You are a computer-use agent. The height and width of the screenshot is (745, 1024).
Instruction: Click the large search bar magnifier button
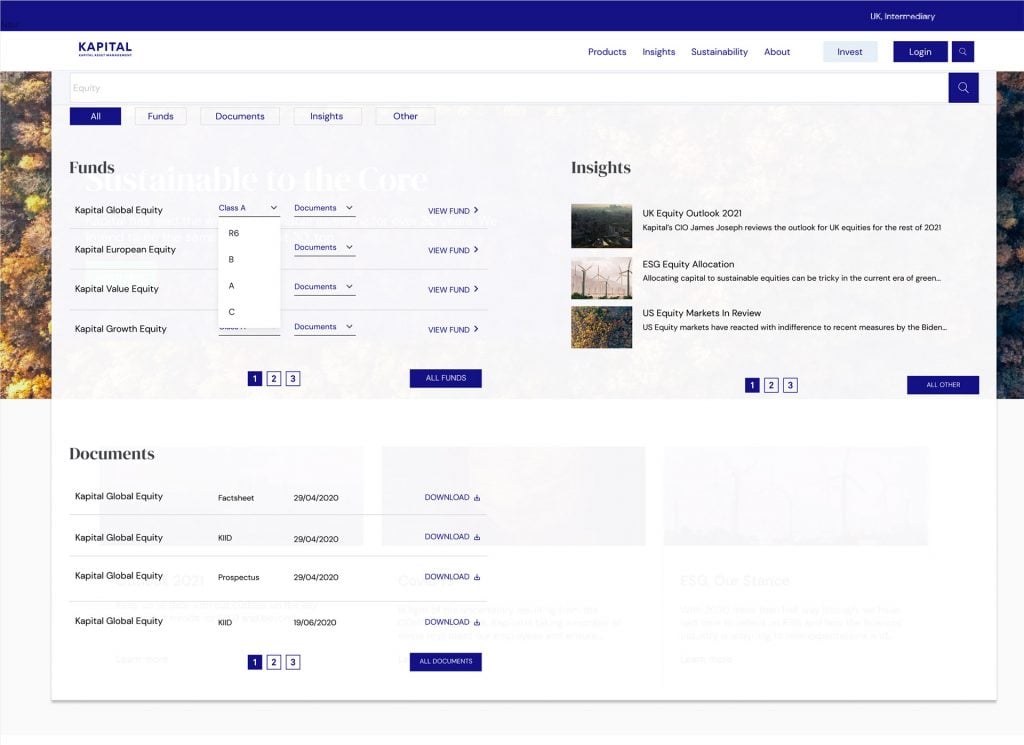pos(963,87)
